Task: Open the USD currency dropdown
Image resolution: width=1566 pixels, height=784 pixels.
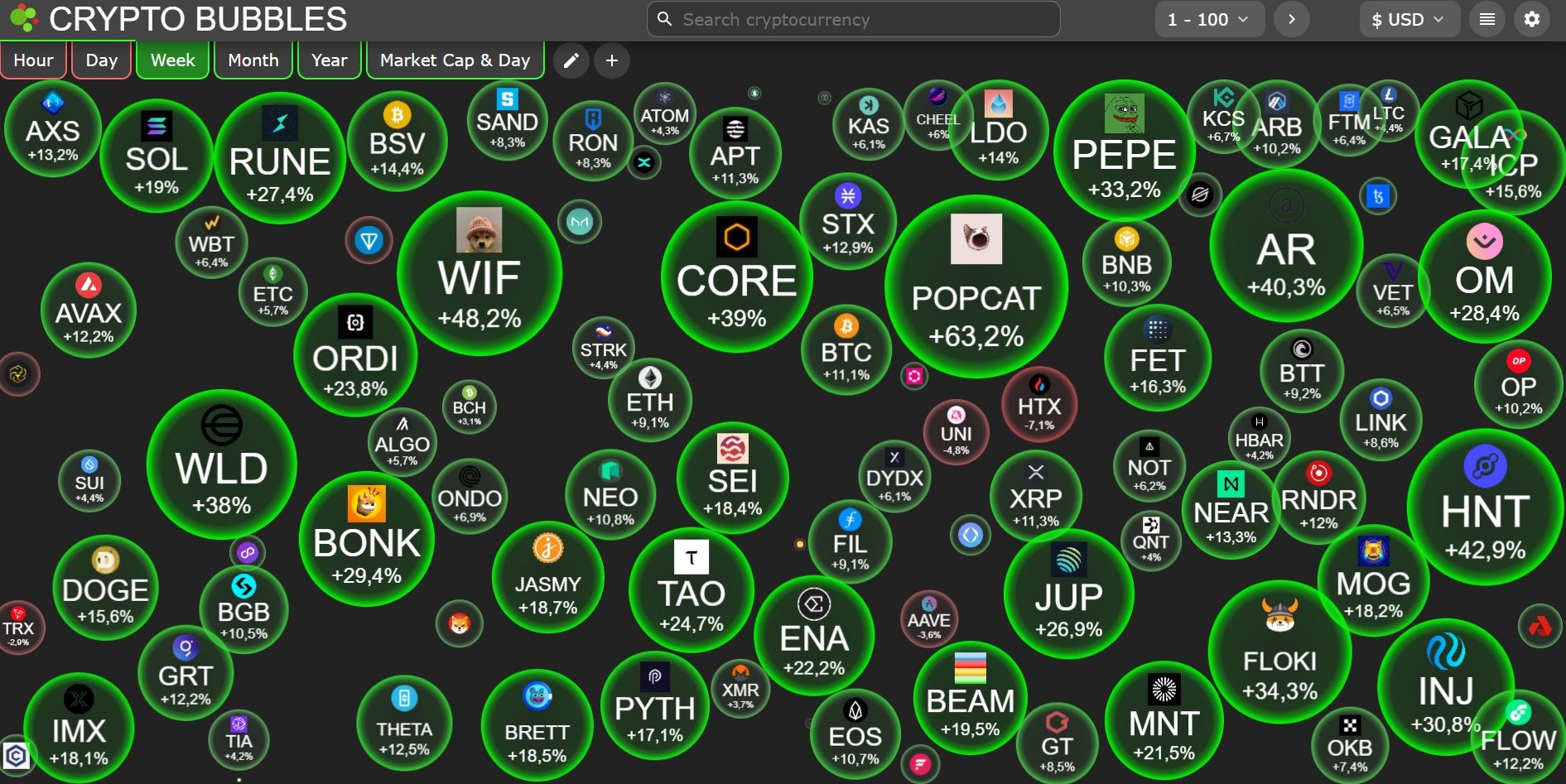Action: (x=1410, y=19)
